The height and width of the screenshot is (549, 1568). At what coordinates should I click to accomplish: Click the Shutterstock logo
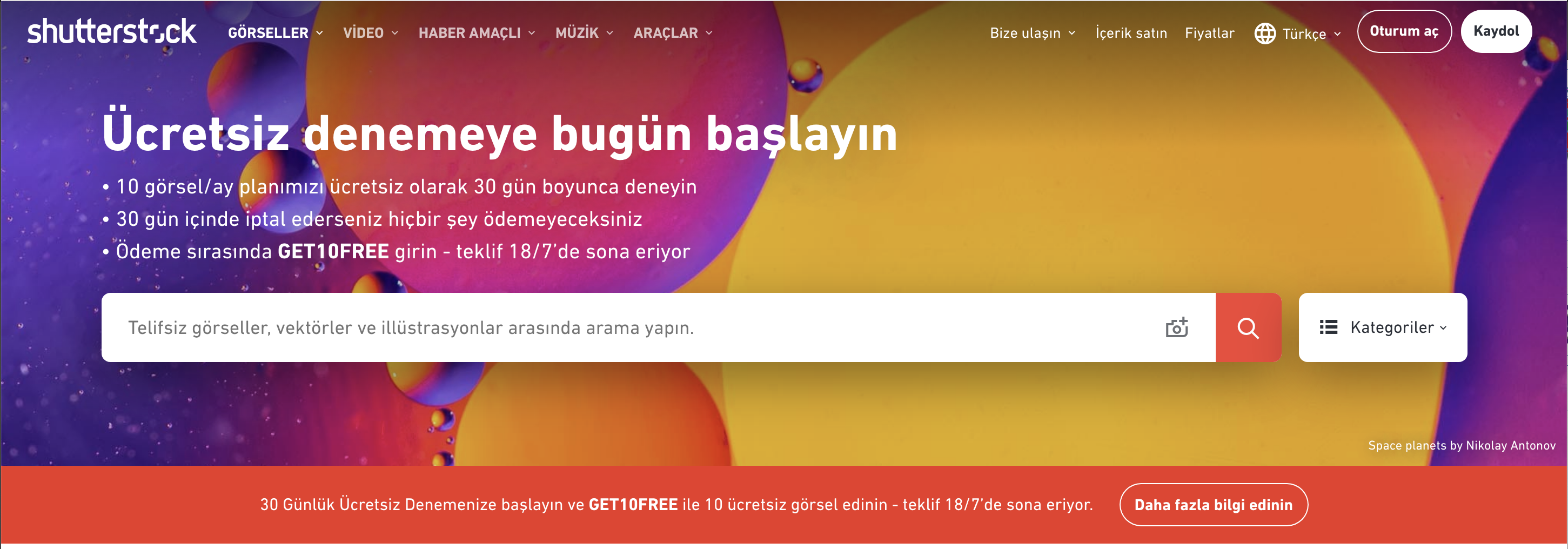[112, 31]
